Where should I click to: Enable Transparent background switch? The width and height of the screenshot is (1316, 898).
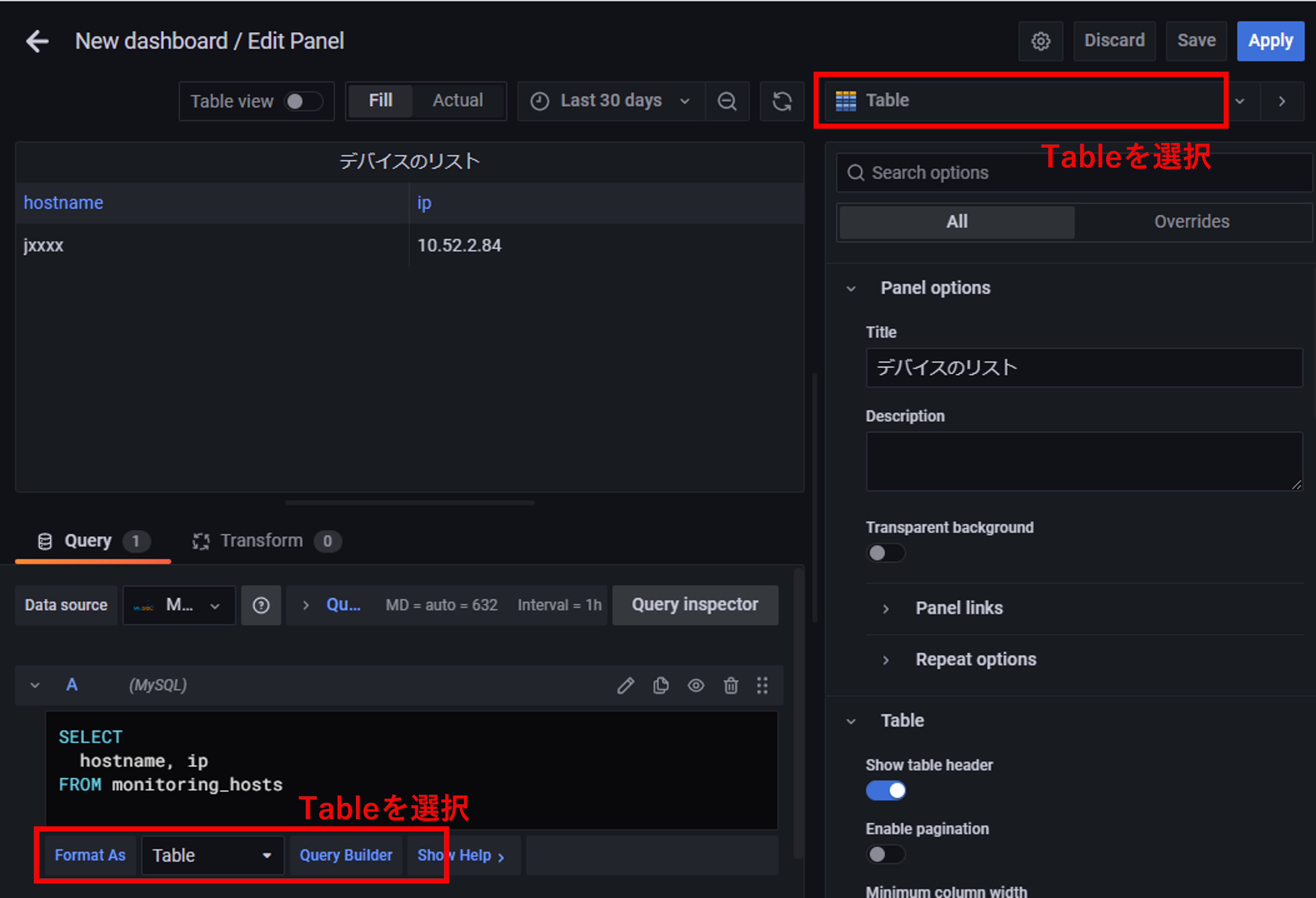click(886, 553)
